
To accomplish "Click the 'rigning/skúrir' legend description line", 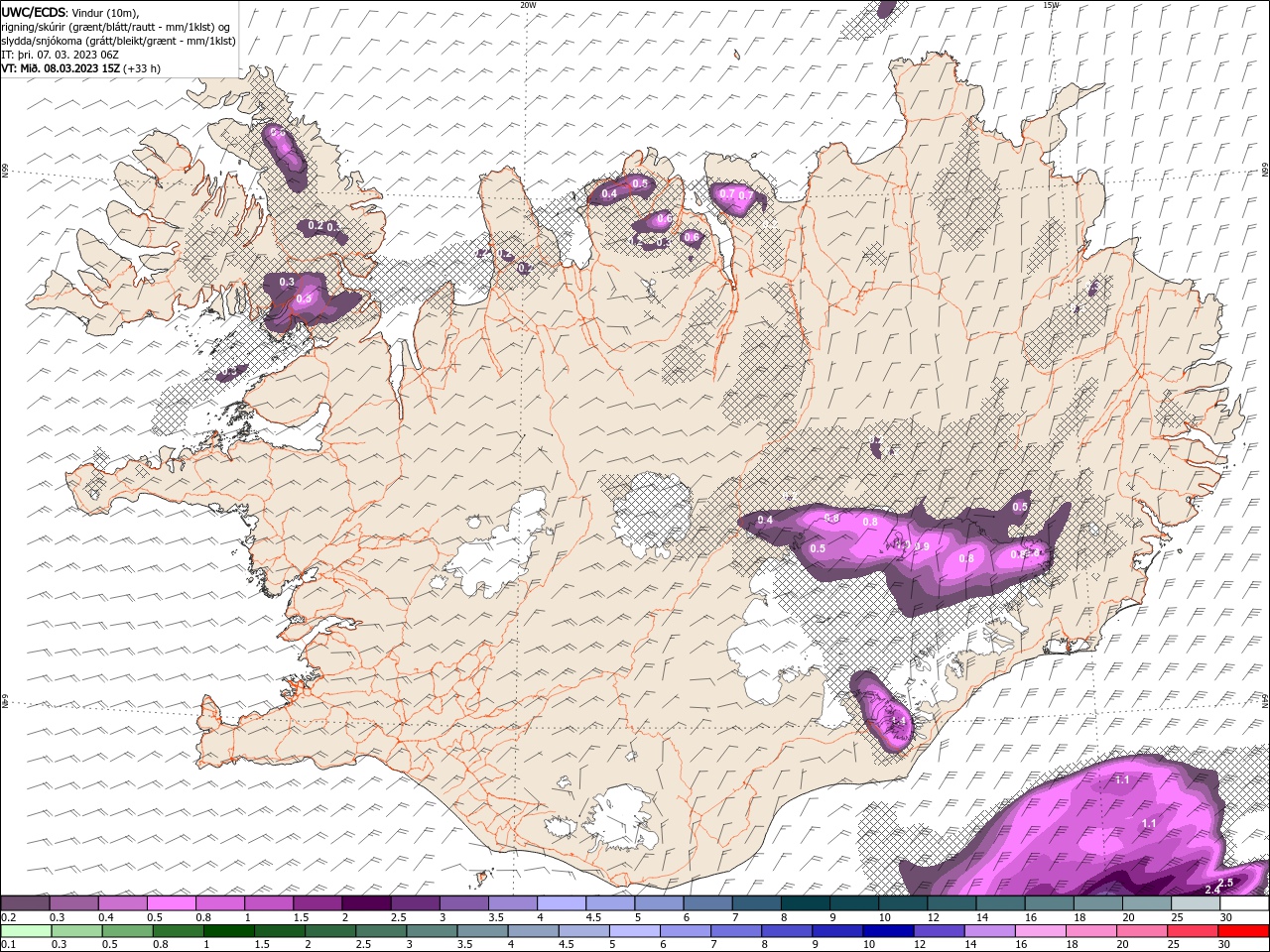I will 115,27.
